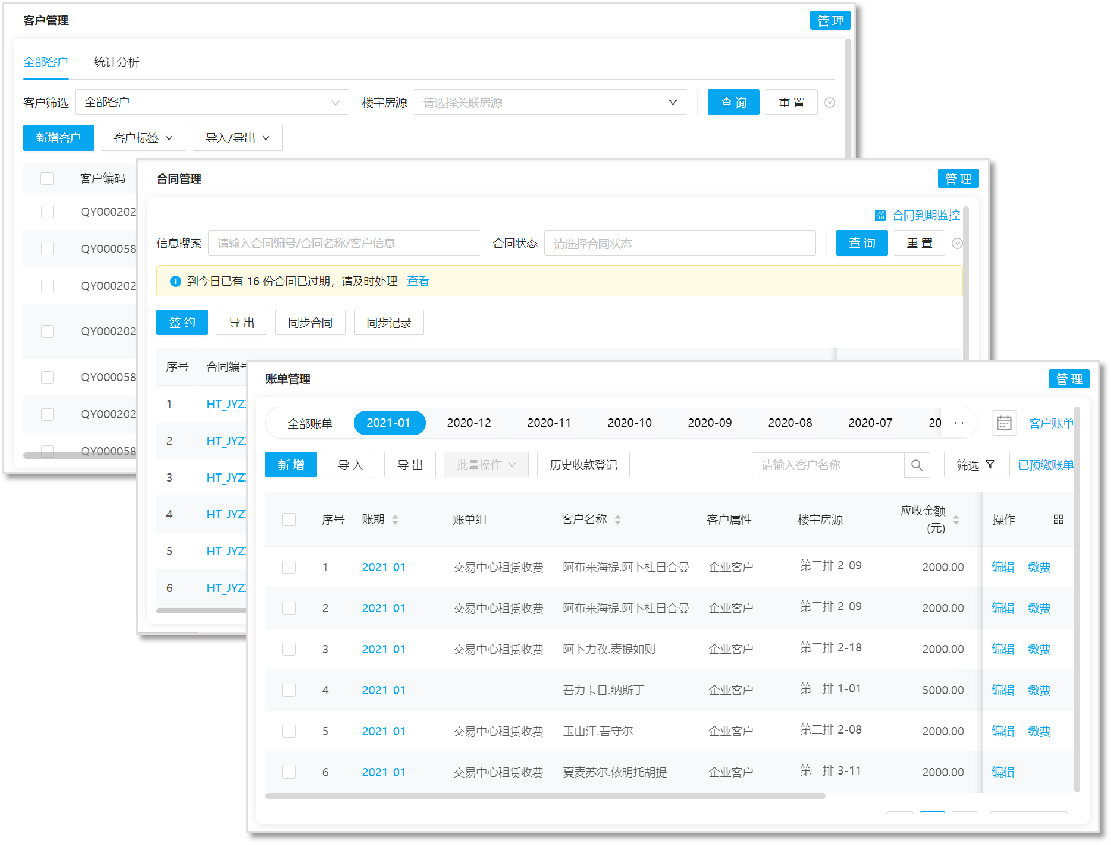Click horizontal scrollbar under the bill table
The image size is (1111, 845).
(545, 796)
